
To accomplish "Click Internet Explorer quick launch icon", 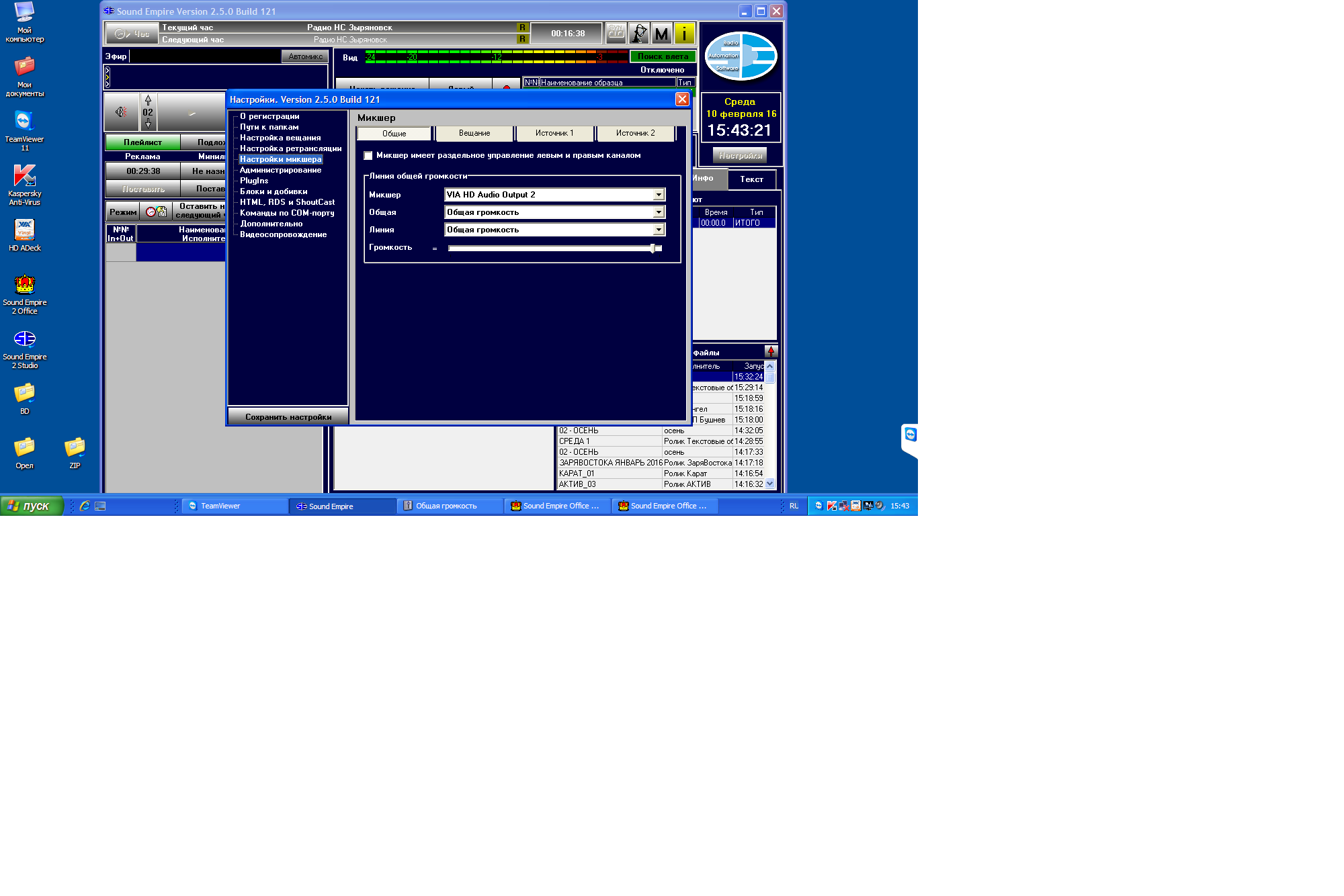I will (x=85, y=506).
